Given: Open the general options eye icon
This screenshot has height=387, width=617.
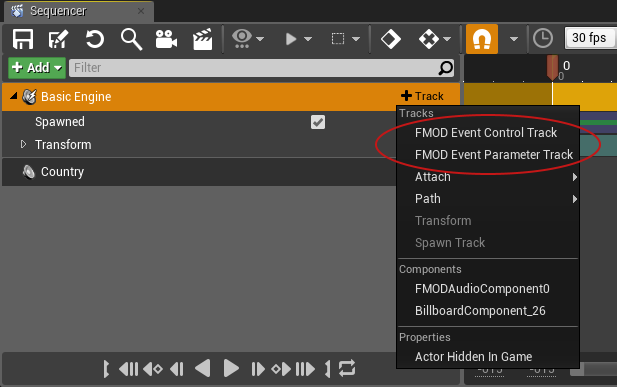Looking at the screenshot, I should [242, 39].
